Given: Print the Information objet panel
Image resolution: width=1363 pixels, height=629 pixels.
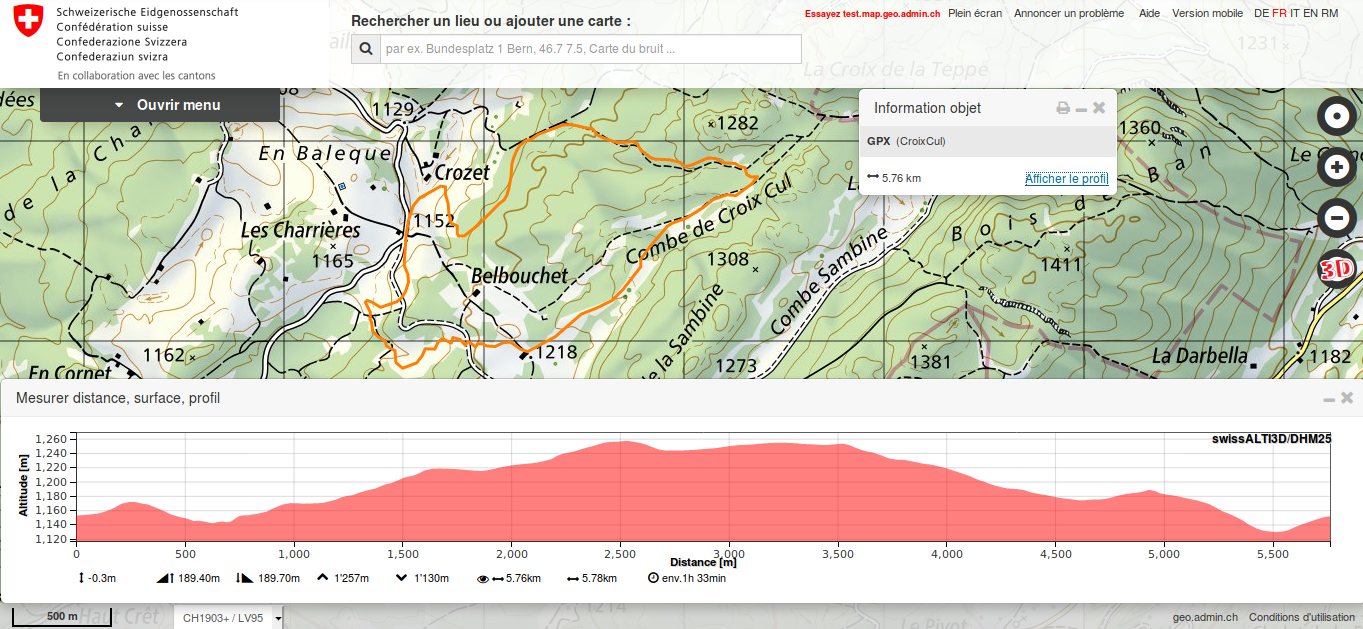Looking at the screenshot, I should pyautogui.click(x=1063, y=108).
